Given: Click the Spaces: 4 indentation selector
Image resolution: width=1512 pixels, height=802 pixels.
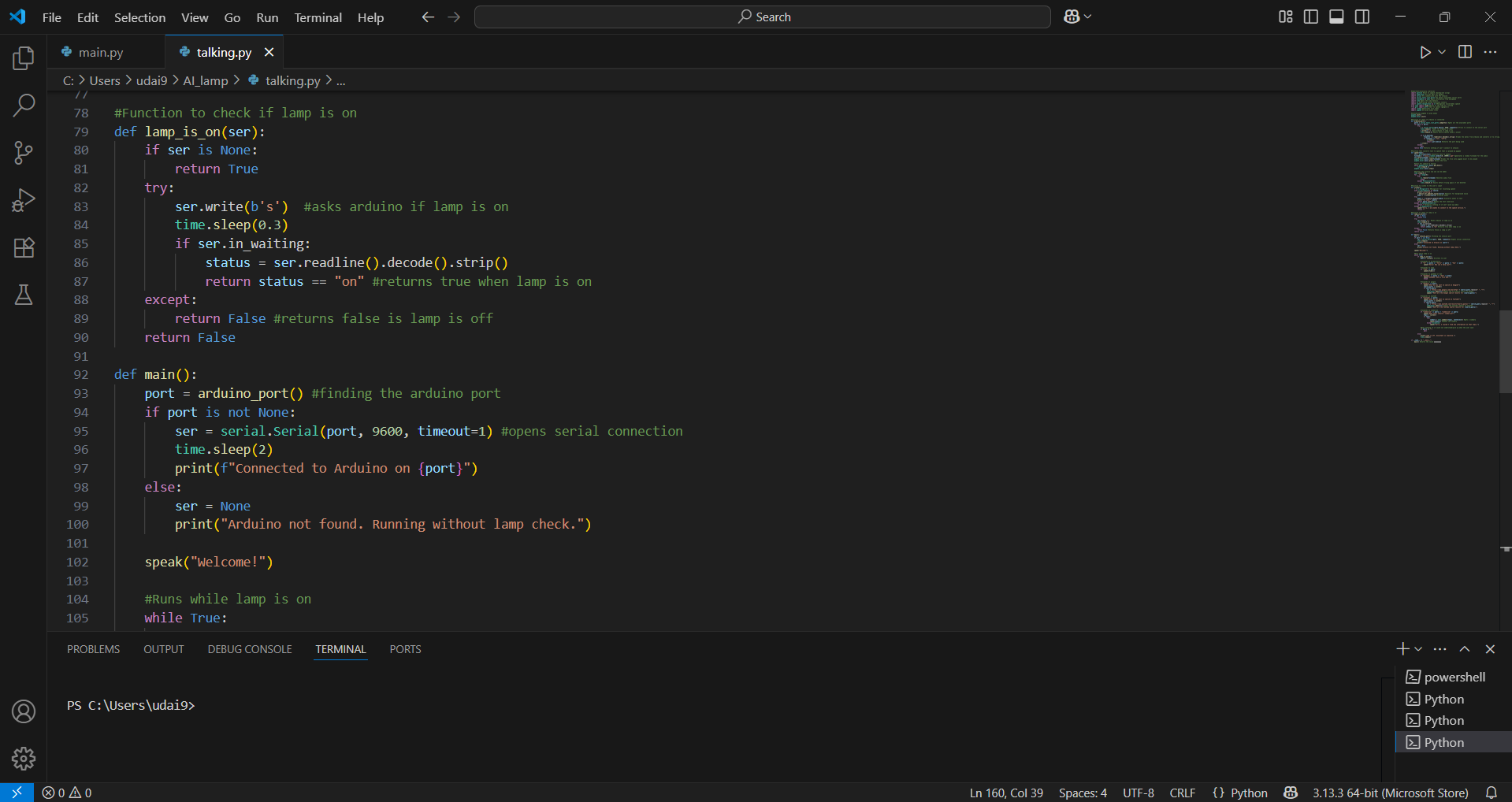Looking at the screenshot, I should coord(1083,793).
